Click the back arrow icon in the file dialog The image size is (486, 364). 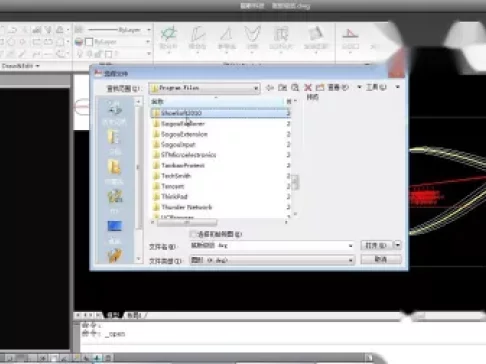click(269, 88)
